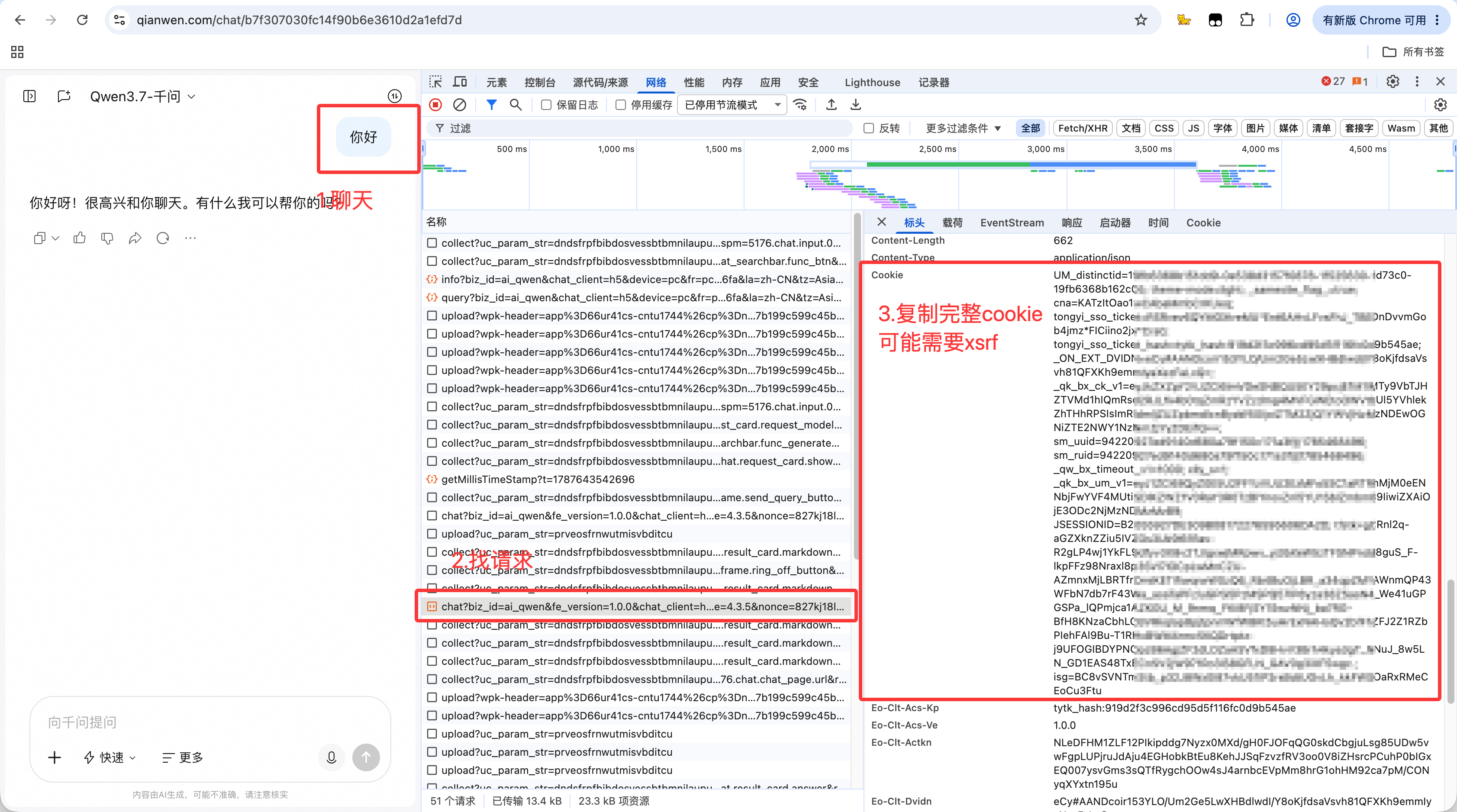The width and height of the screenshot is (1457, 812).
Task: Bookmark this page with the star
Action: (x=1141, y=20)
